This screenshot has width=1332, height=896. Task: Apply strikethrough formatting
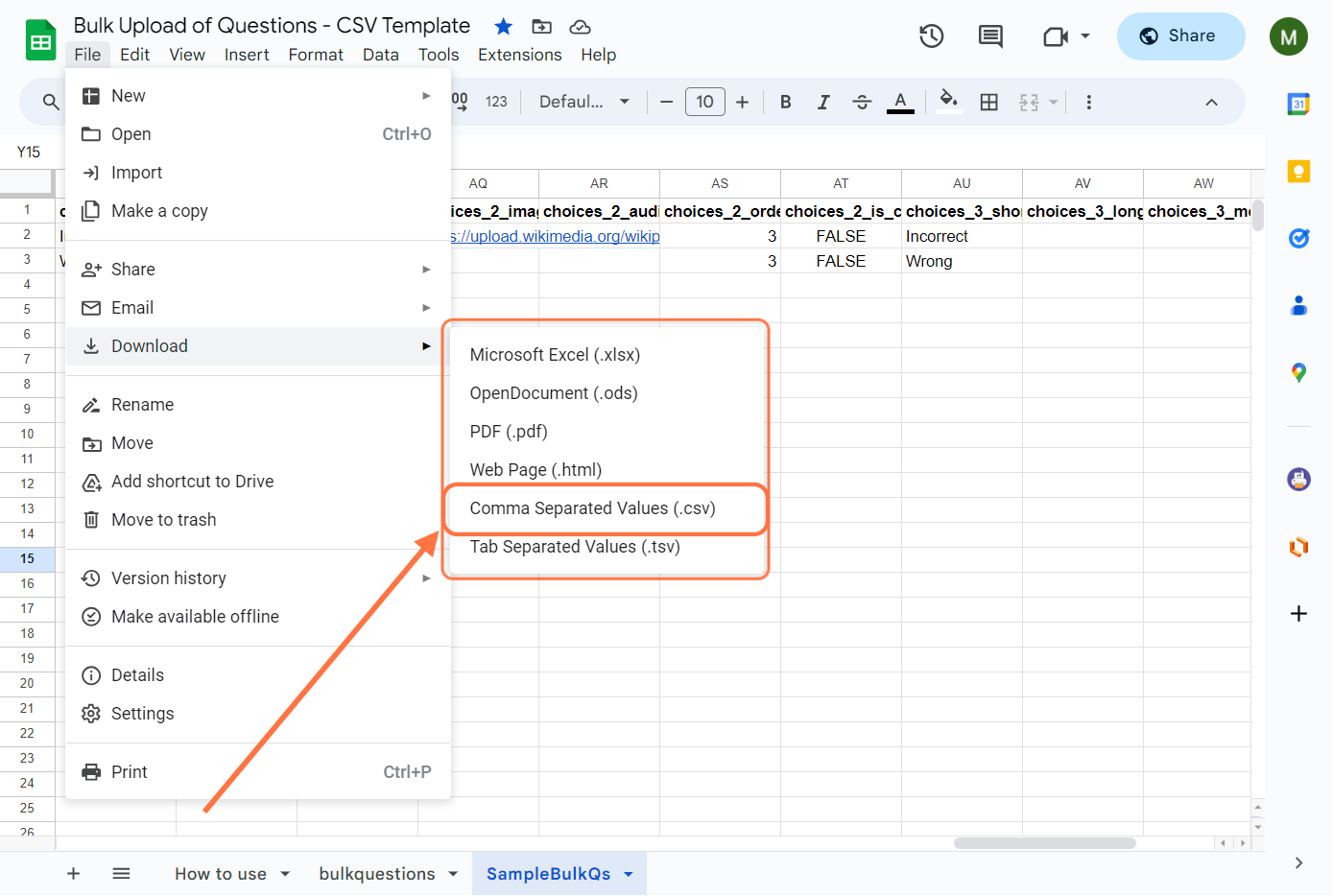click(x=861, y=102)
